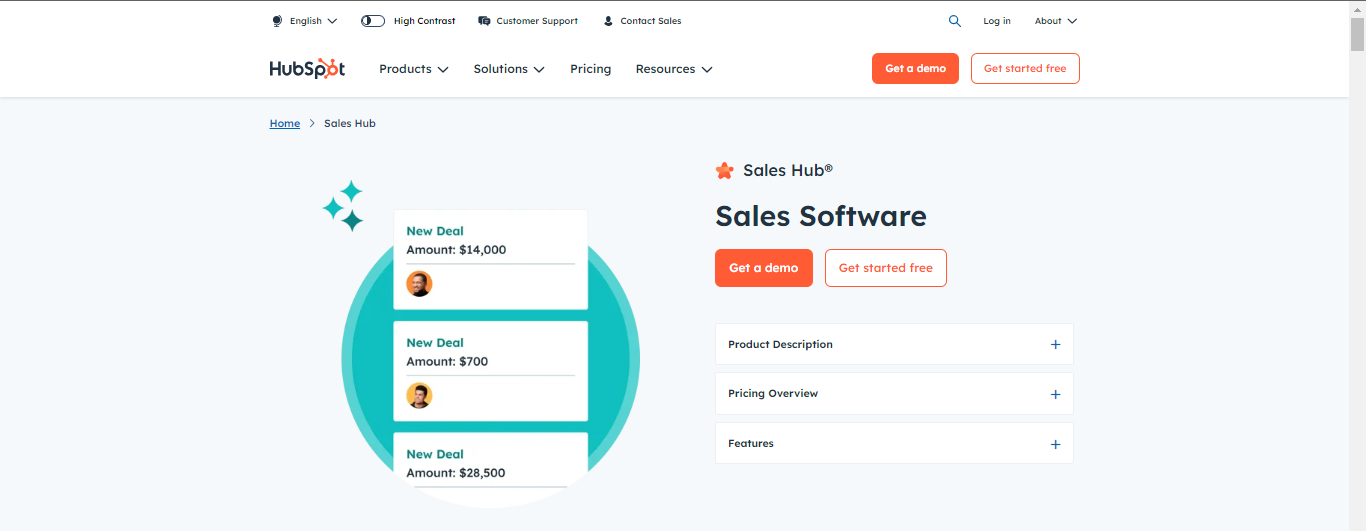
Task: Toggle the High Contrast switch
Action: pyautogui.click(x=373, y=21)
